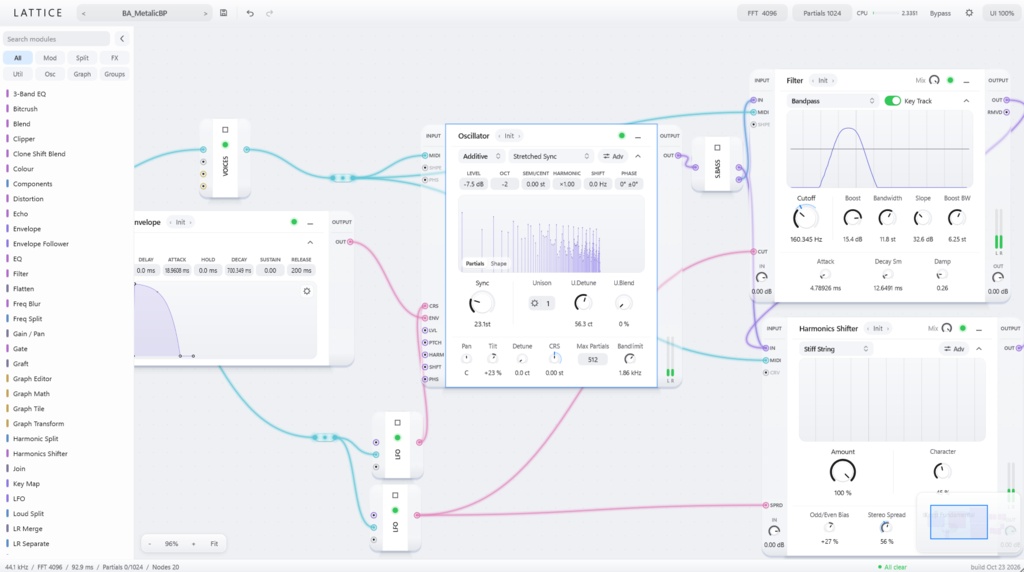Collapse the Filter panel with the caret
1024x572 pixels.
coord(967,101)
